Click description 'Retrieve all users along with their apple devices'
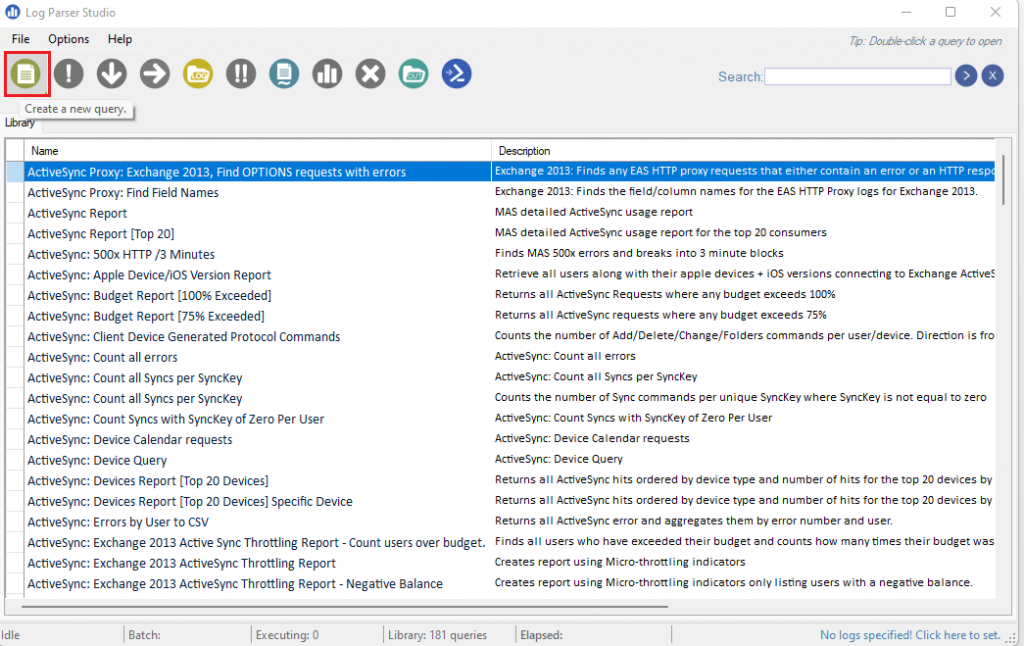This screenshot has width=1024, height=646. [744, 274]
